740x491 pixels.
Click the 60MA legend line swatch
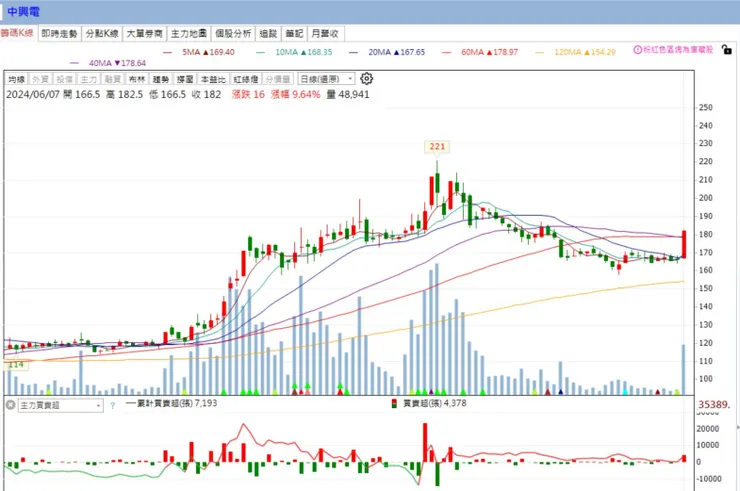point(446,52)
